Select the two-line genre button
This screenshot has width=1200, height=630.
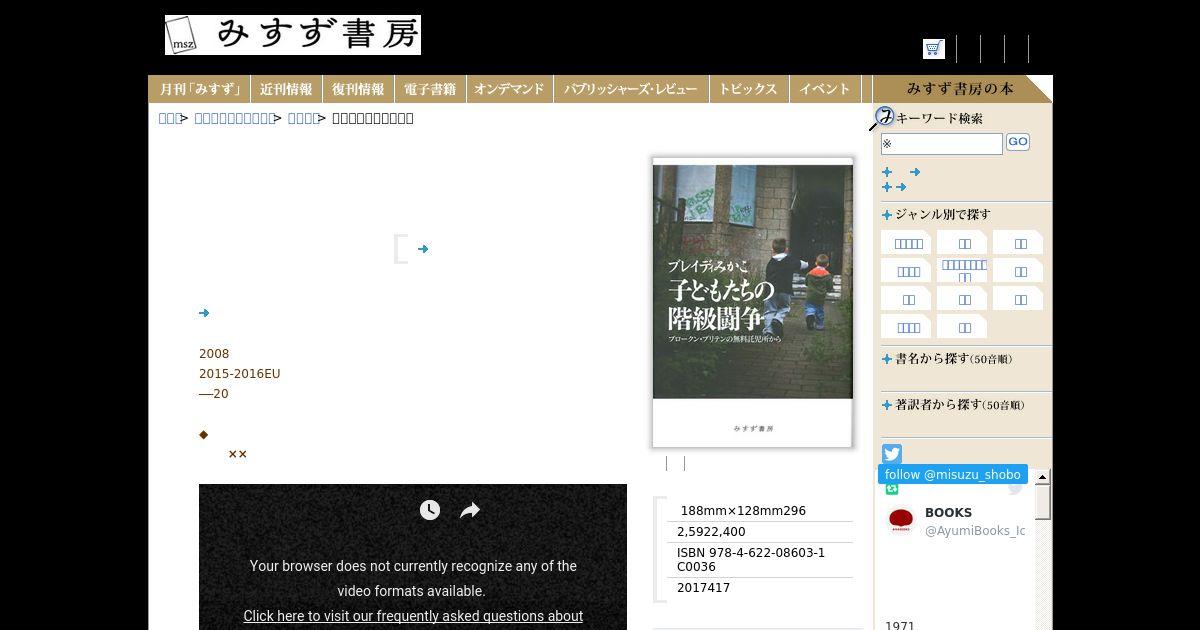pos(964,270)
